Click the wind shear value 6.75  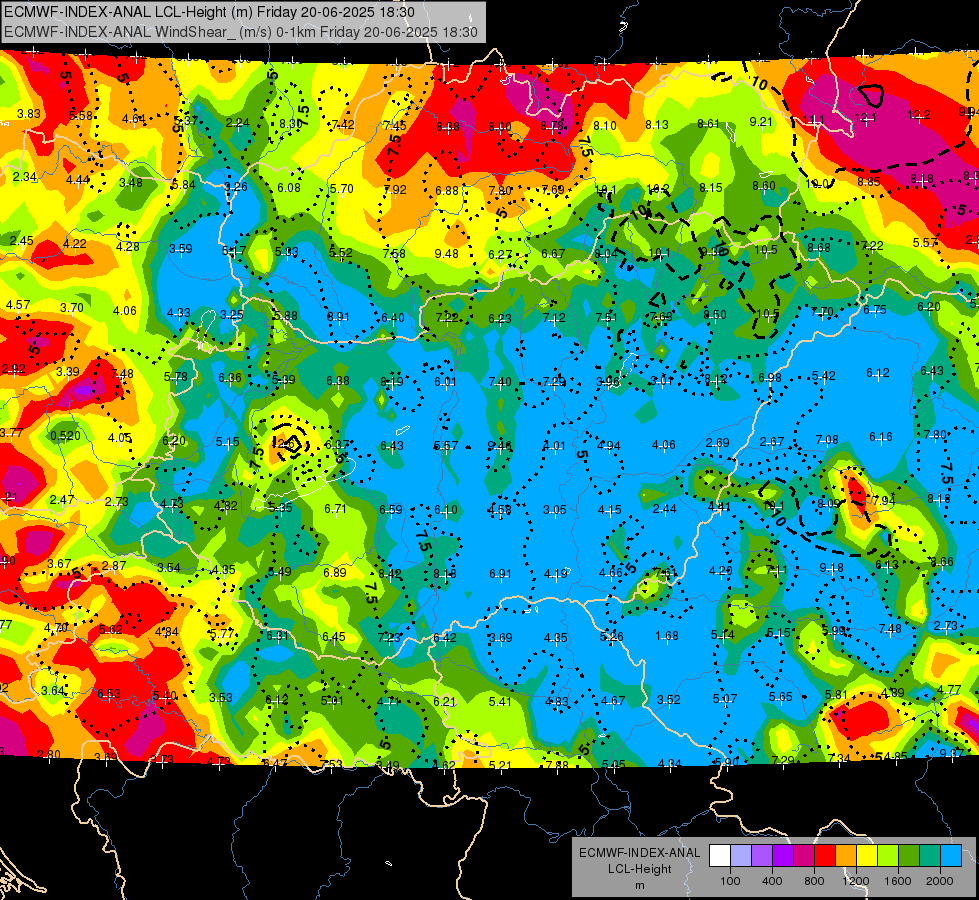click(875, 310)
